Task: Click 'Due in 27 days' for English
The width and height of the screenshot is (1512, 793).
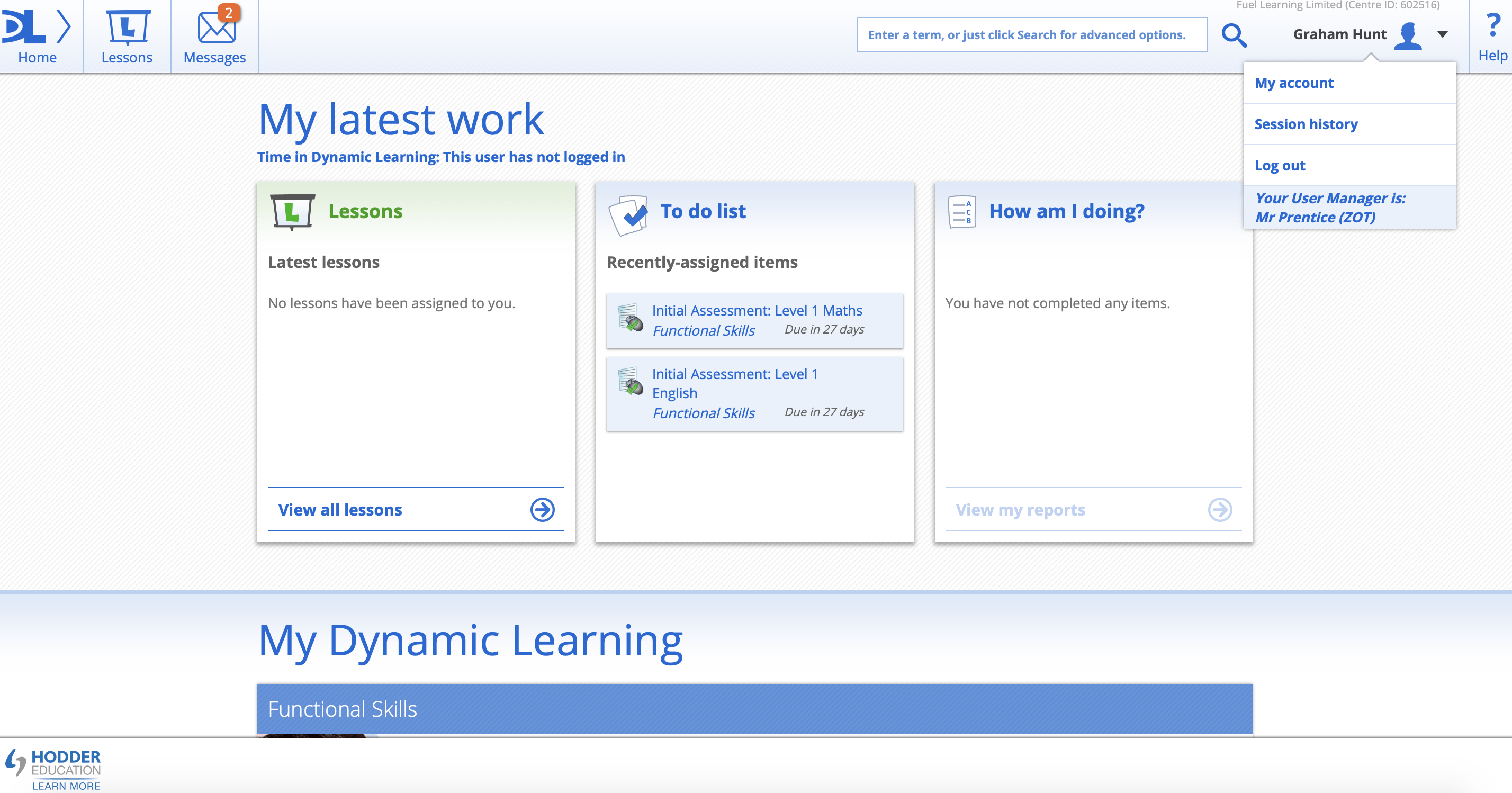Action: click(824, 412)
